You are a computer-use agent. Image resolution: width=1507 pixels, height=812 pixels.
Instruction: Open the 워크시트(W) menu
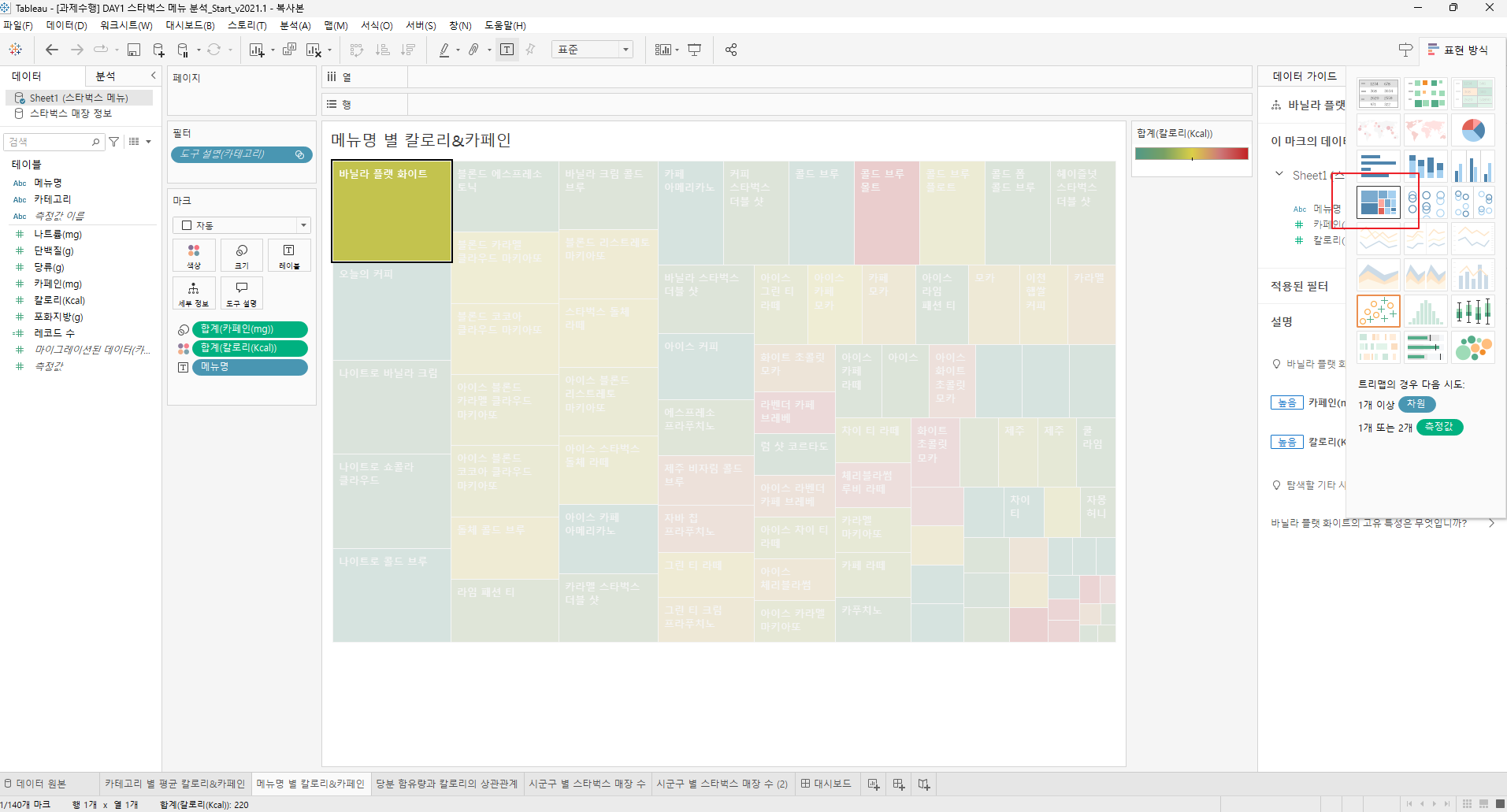(x=126, y=26)
